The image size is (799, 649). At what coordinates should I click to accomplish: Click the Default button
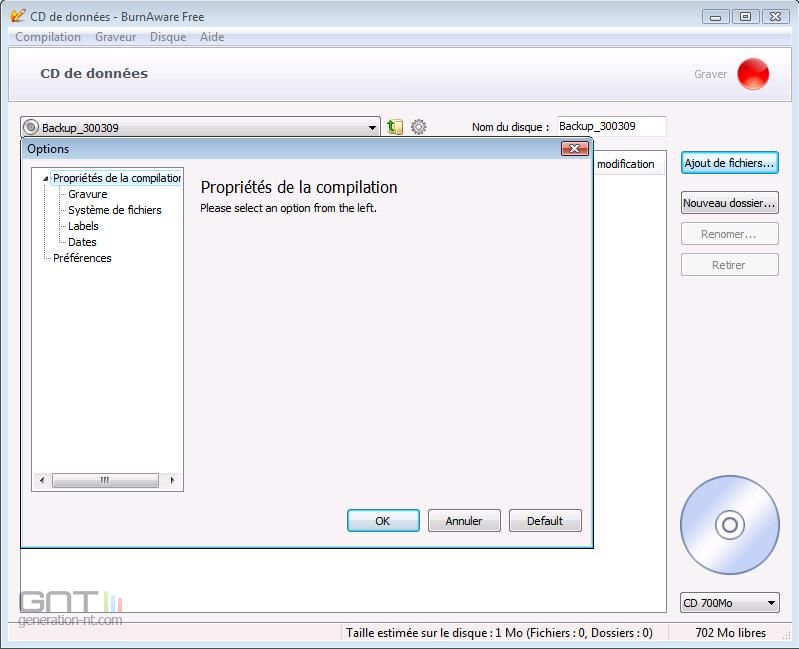coord(545,521)
